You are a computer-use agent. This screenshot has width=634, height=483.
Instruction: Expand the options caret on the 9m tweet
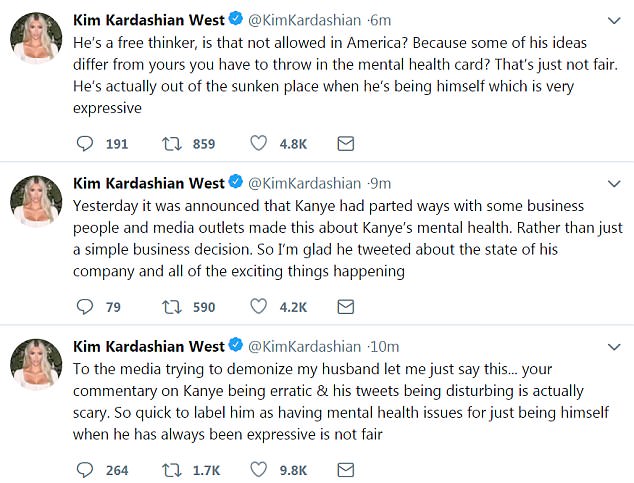(611, 183)
